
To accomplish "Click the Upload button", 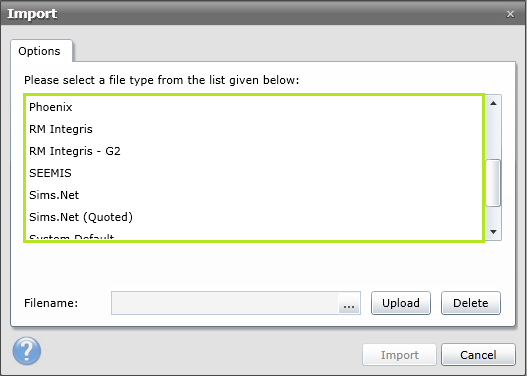I will point(401,303).
